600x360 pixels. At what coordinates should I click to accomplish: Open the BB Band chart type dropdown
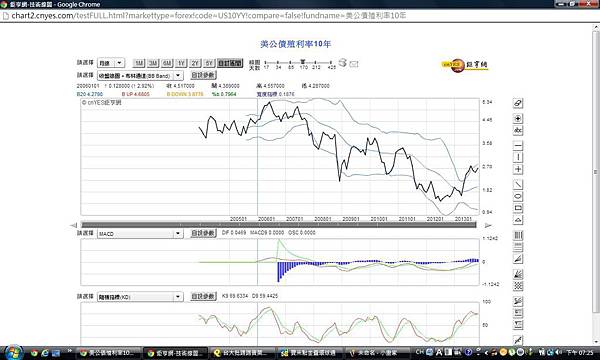click(140, 76)
